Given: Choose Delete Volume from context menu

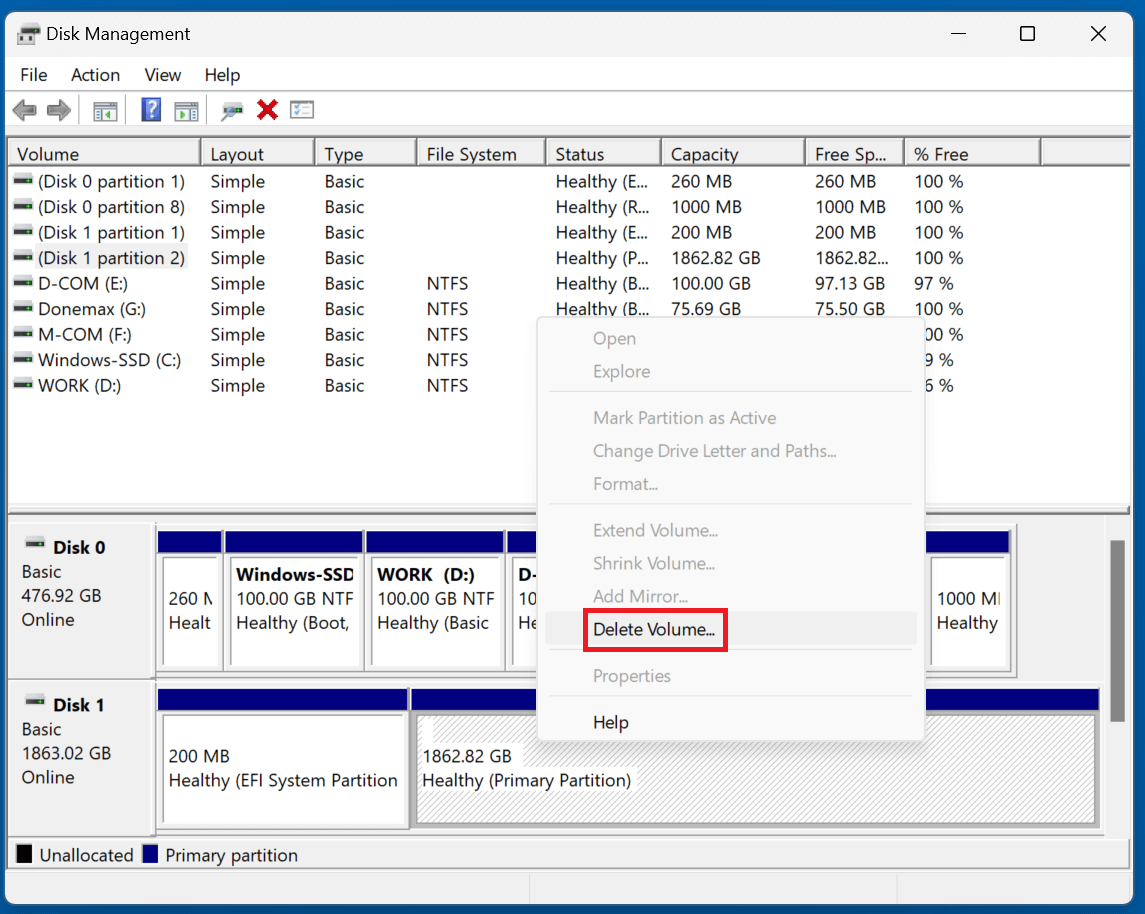Looking at the screenshot, I should [655, 629].
